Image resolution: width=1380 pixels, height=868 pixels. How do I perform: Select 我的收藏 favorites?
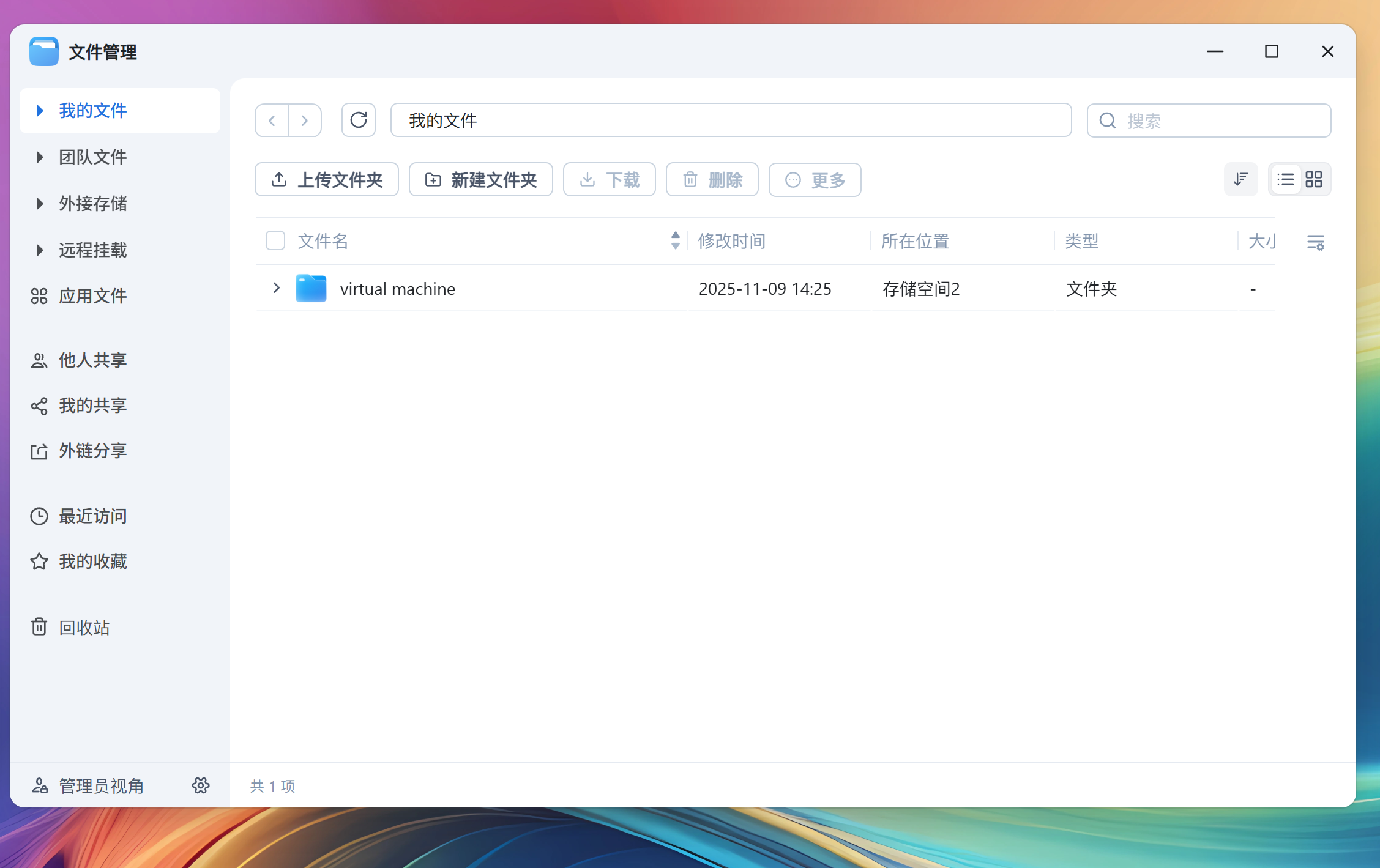(92, 562)
